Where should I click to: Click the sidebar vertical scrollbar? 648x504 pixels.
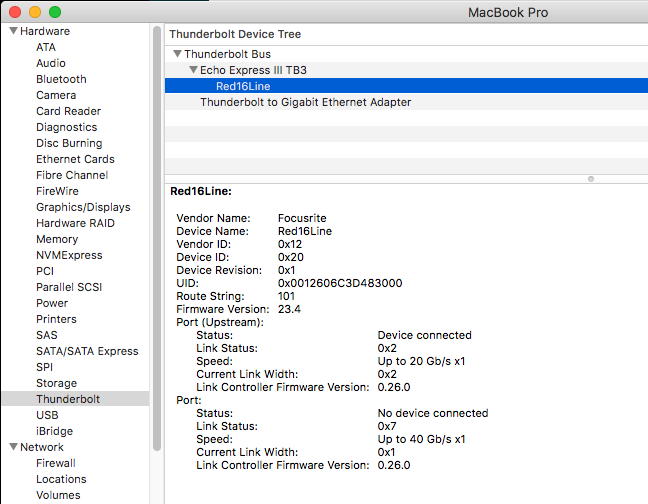[156, 240]
